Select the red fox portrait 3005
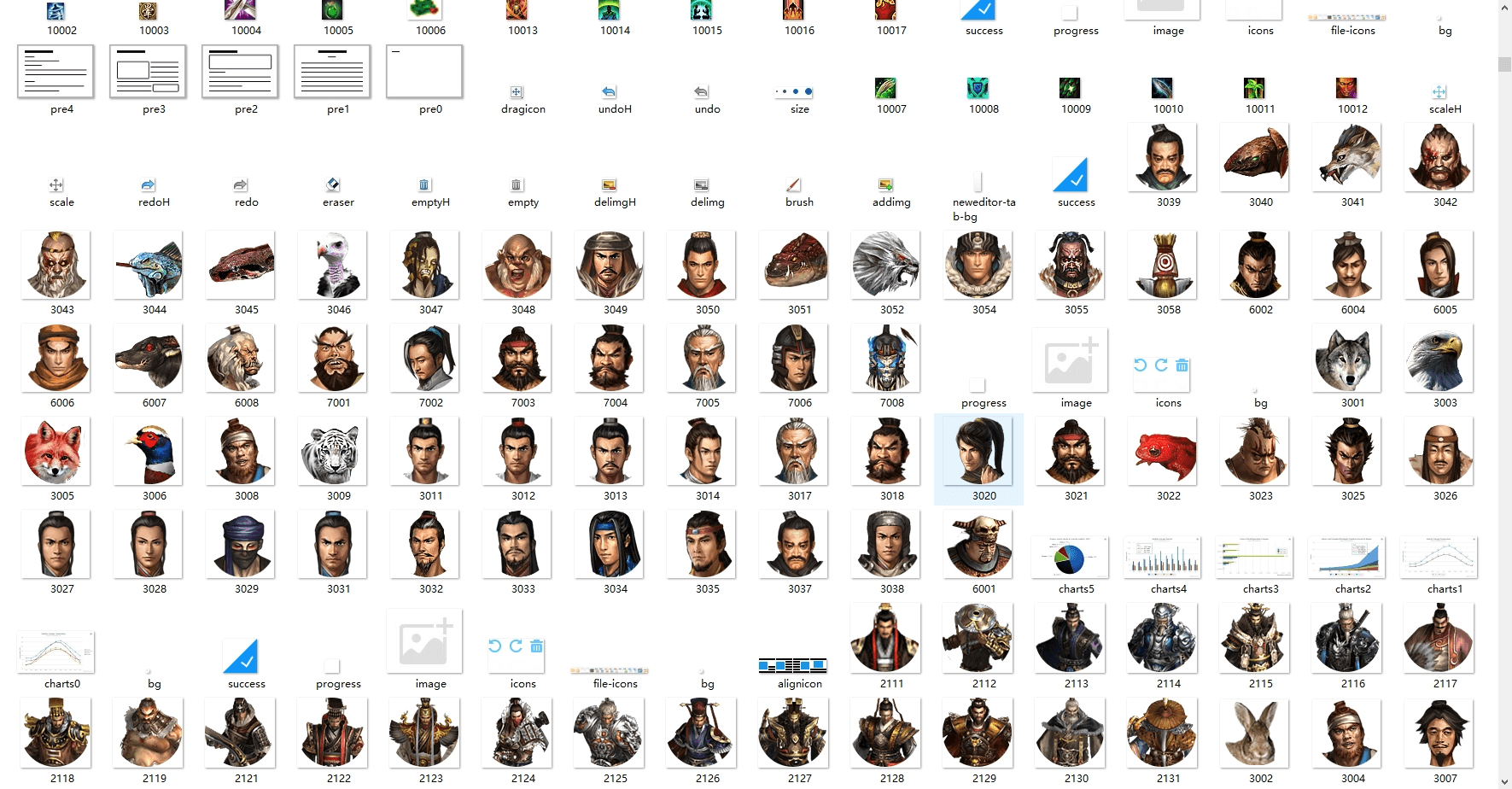The width and height of the screenshot is (1512, 789). point(55,451)
